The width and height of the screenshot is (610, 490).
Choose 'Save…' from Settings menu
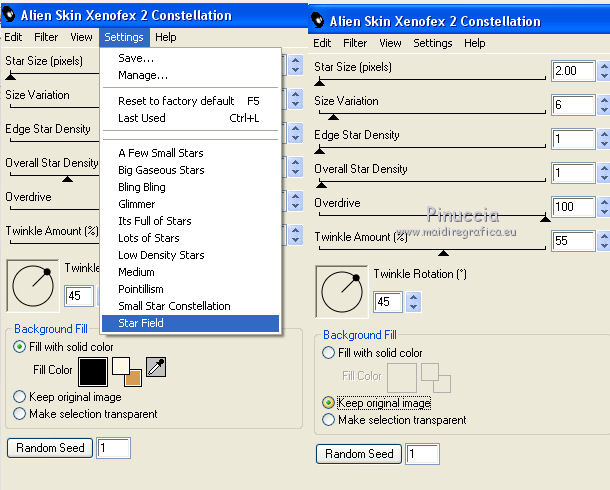(x=191, y=58)
